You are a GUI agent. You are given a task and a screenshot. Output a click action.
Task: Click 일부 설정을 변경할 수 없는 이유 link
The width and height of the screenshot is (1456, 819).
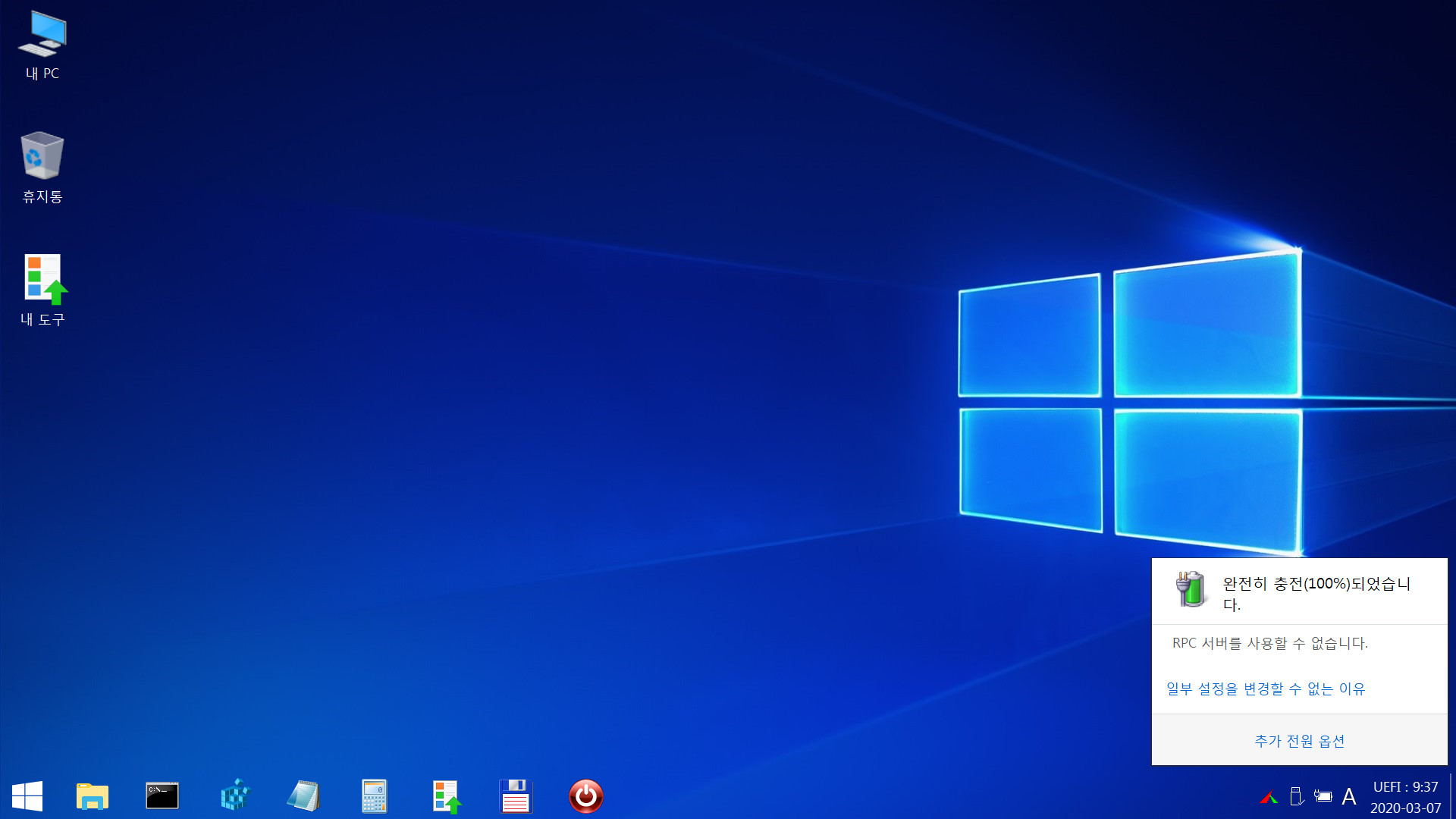coord(1266,689)
